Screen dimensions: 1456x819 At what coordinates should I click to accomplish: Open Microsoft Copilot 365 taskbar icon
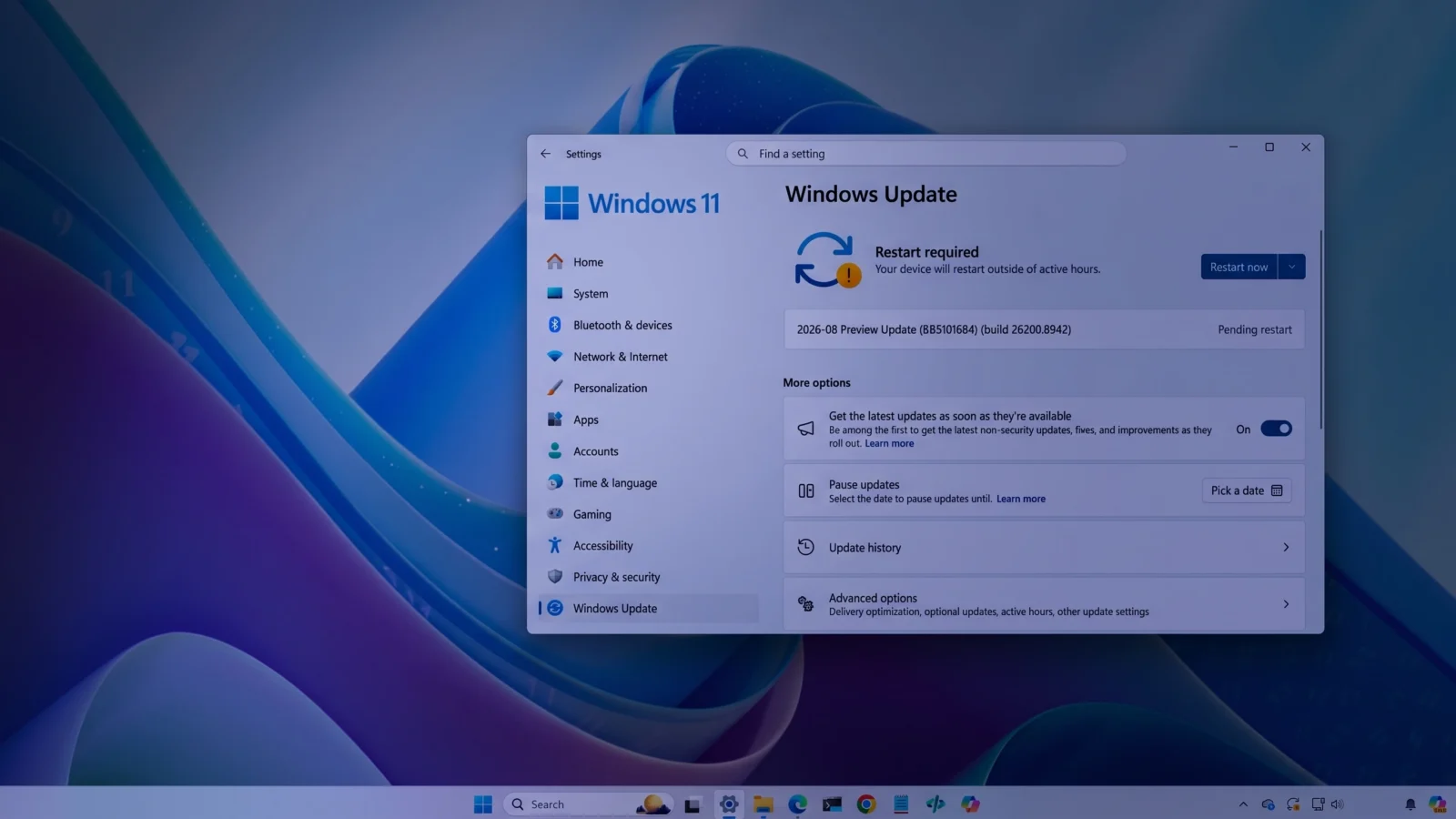(x=970, y=804)
